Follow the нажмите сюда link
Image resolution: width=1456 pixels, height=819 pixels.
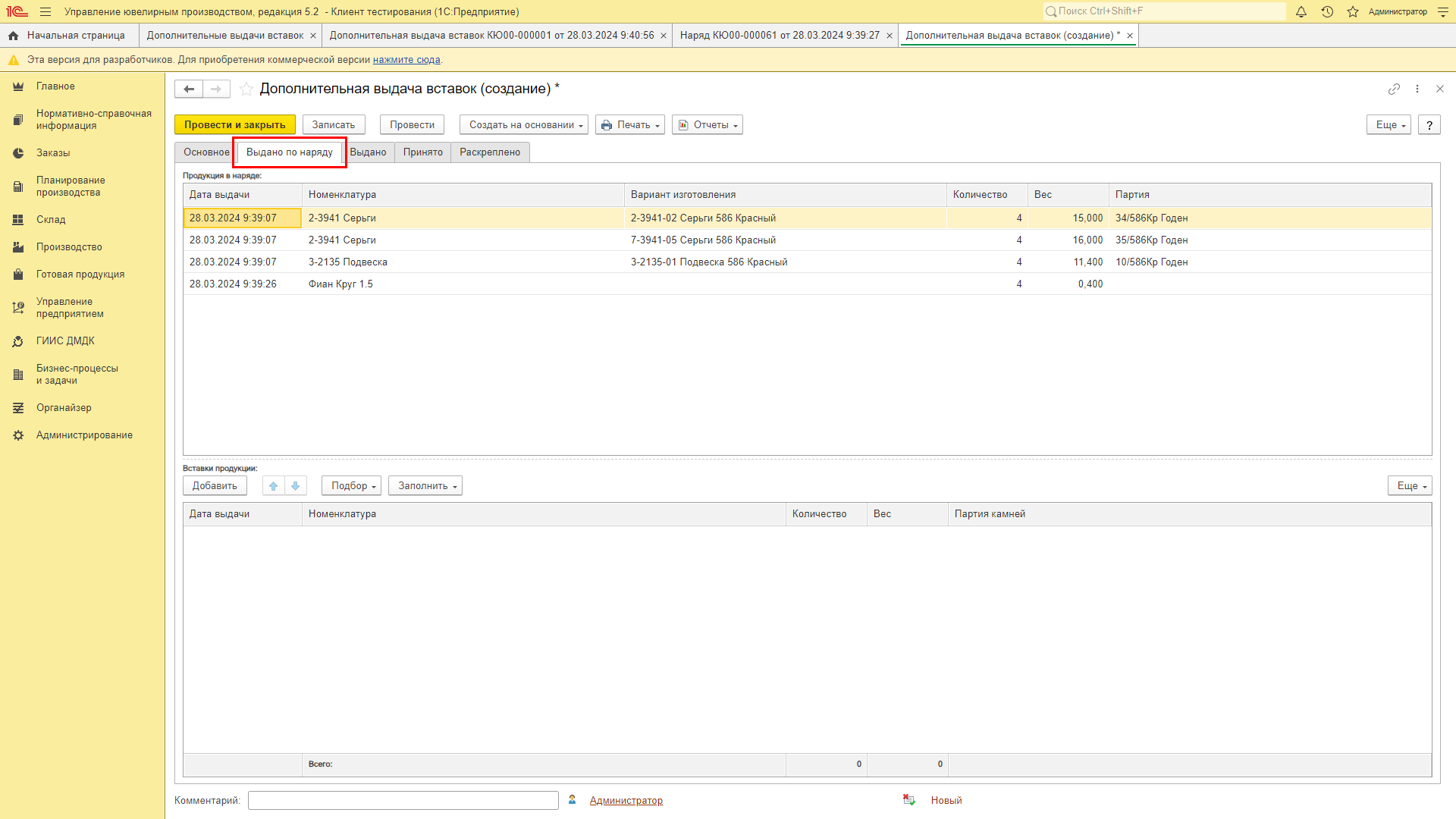click(406, 60)
